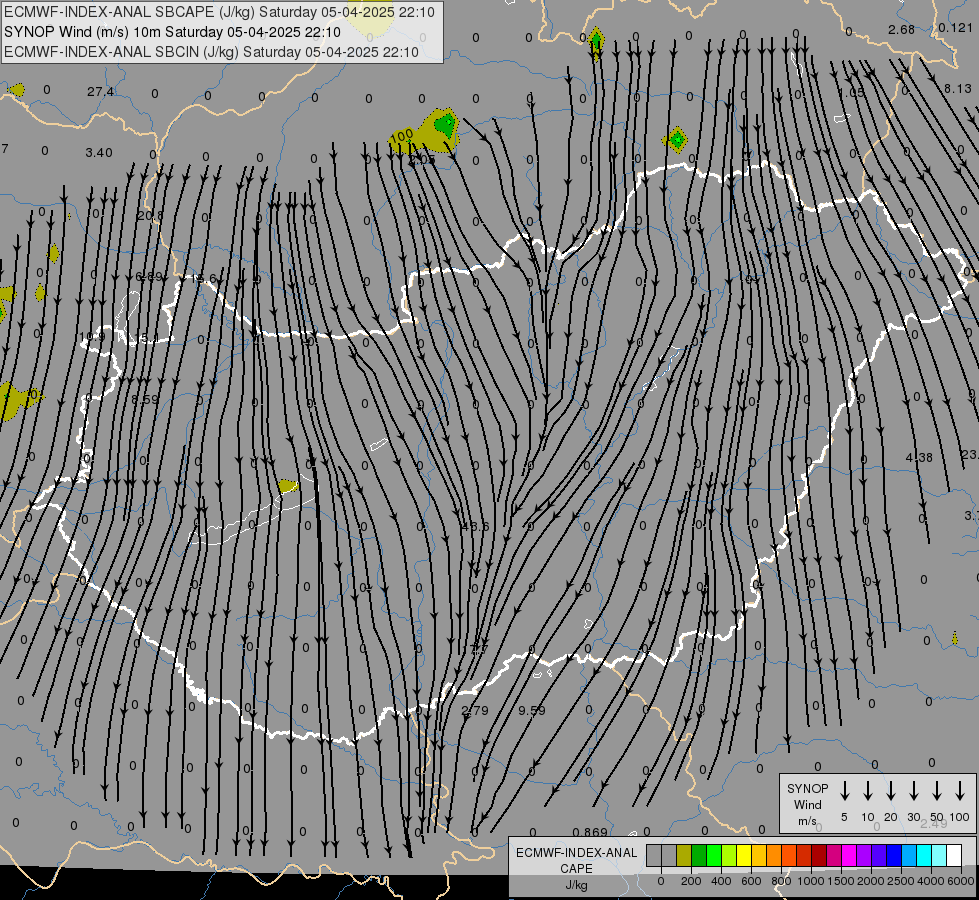Click the 10.9 value on the map
979x900 pixels.
tap(92, 337)
